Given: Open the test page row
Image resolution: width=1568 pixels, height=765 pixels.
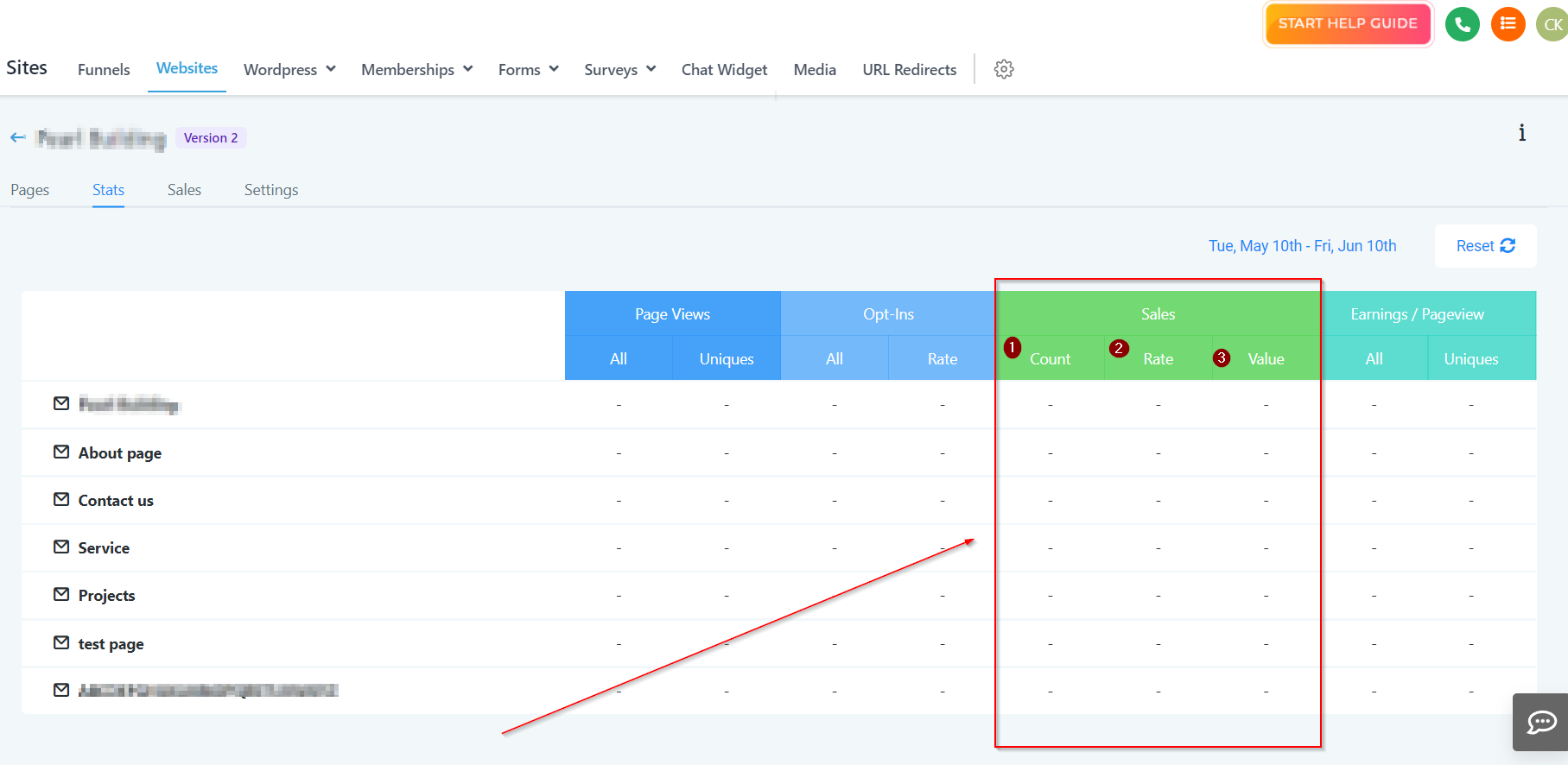Looking at the screenshot, I should (x=111, y=644).
